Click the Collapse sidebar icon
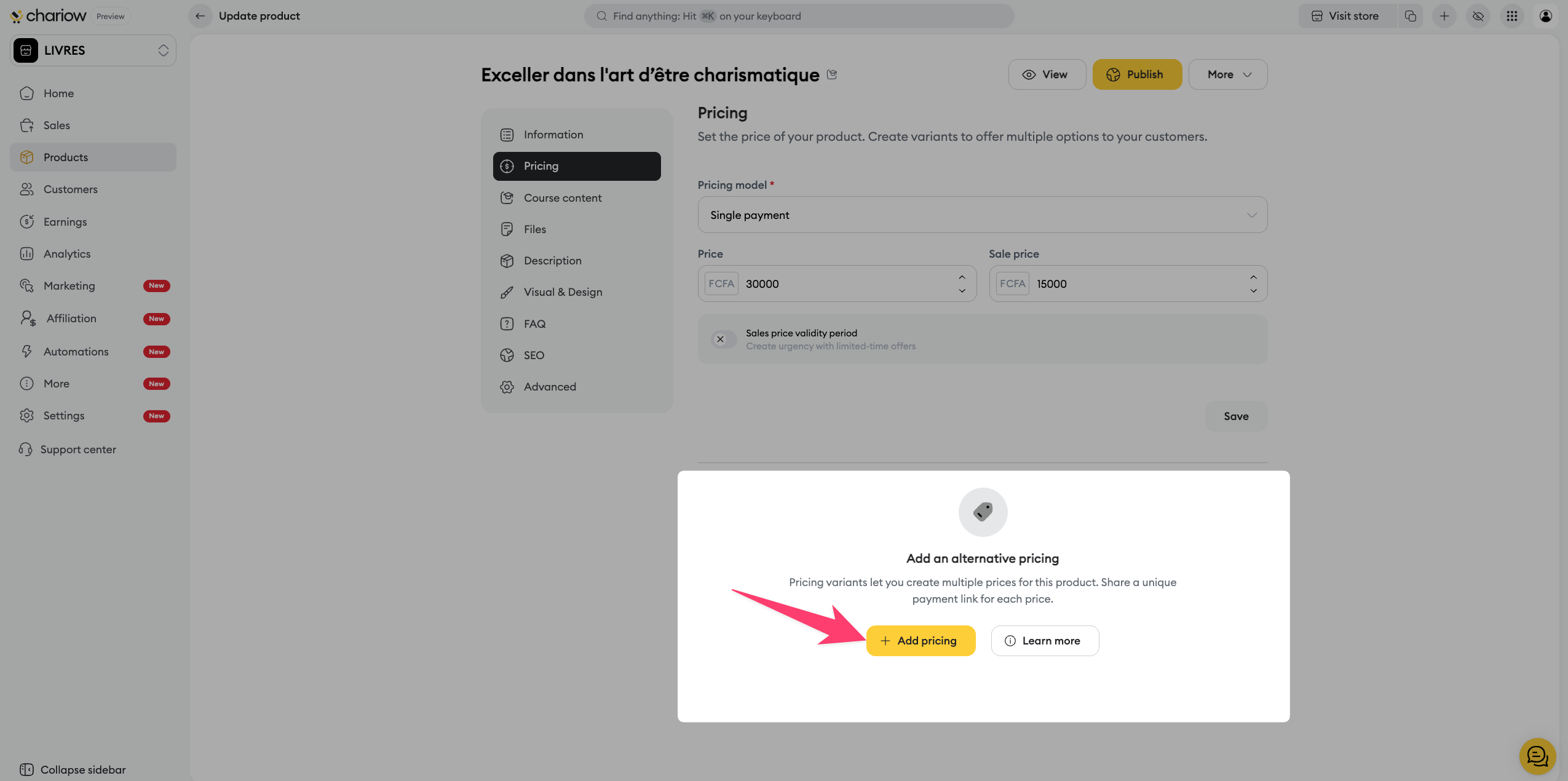1568x781 pixels. click(x=26, y=769)
